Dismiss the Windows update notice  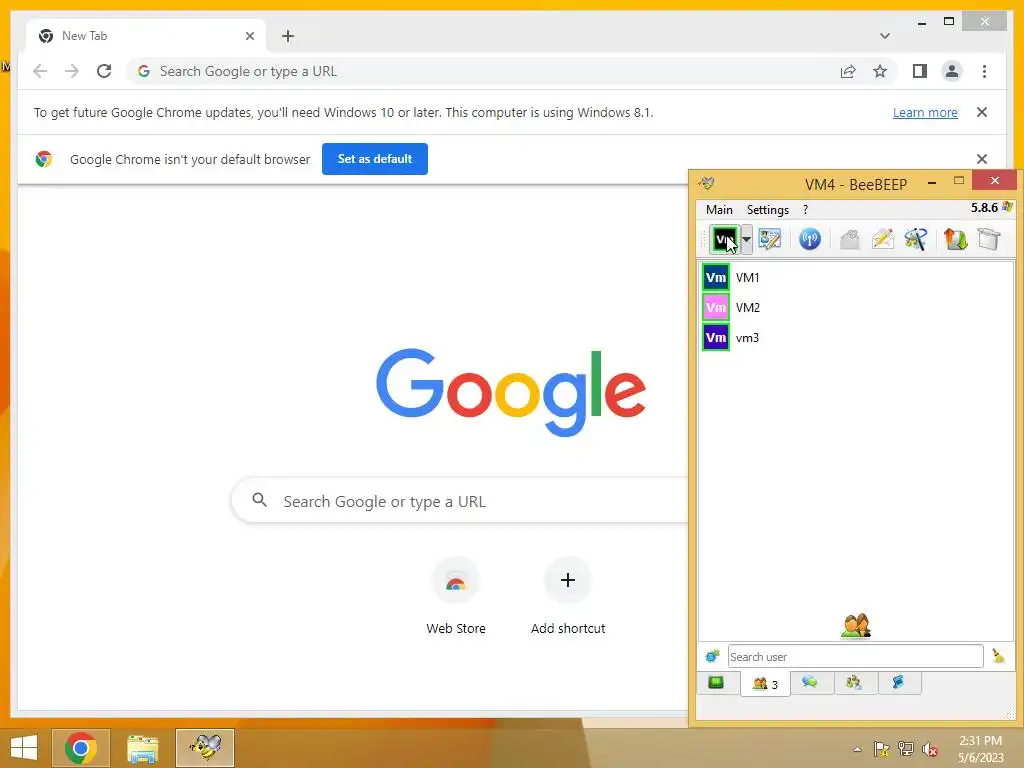[x=982, y=112]
